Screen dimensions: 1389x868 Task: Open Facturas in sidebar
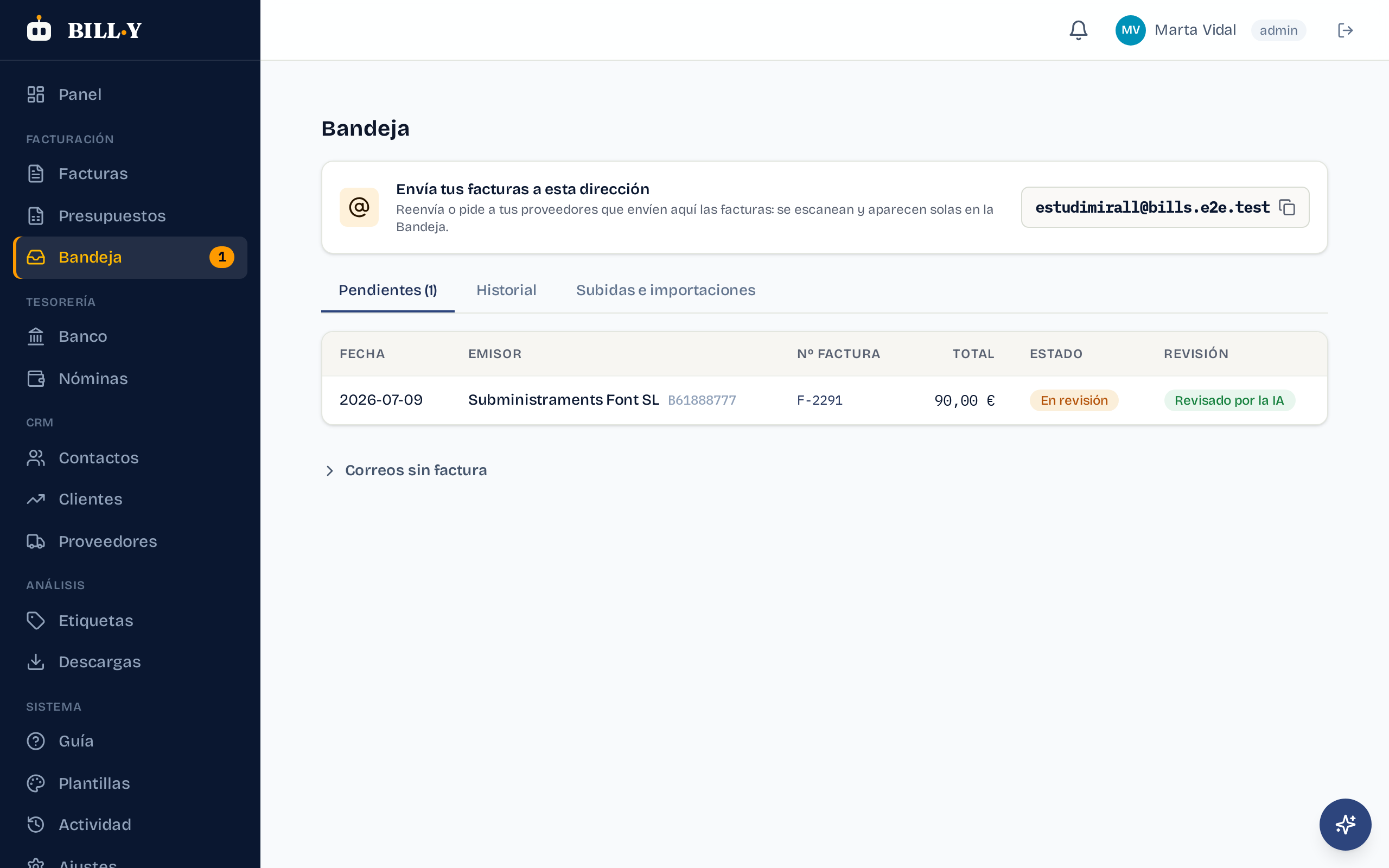pos(130,174)
